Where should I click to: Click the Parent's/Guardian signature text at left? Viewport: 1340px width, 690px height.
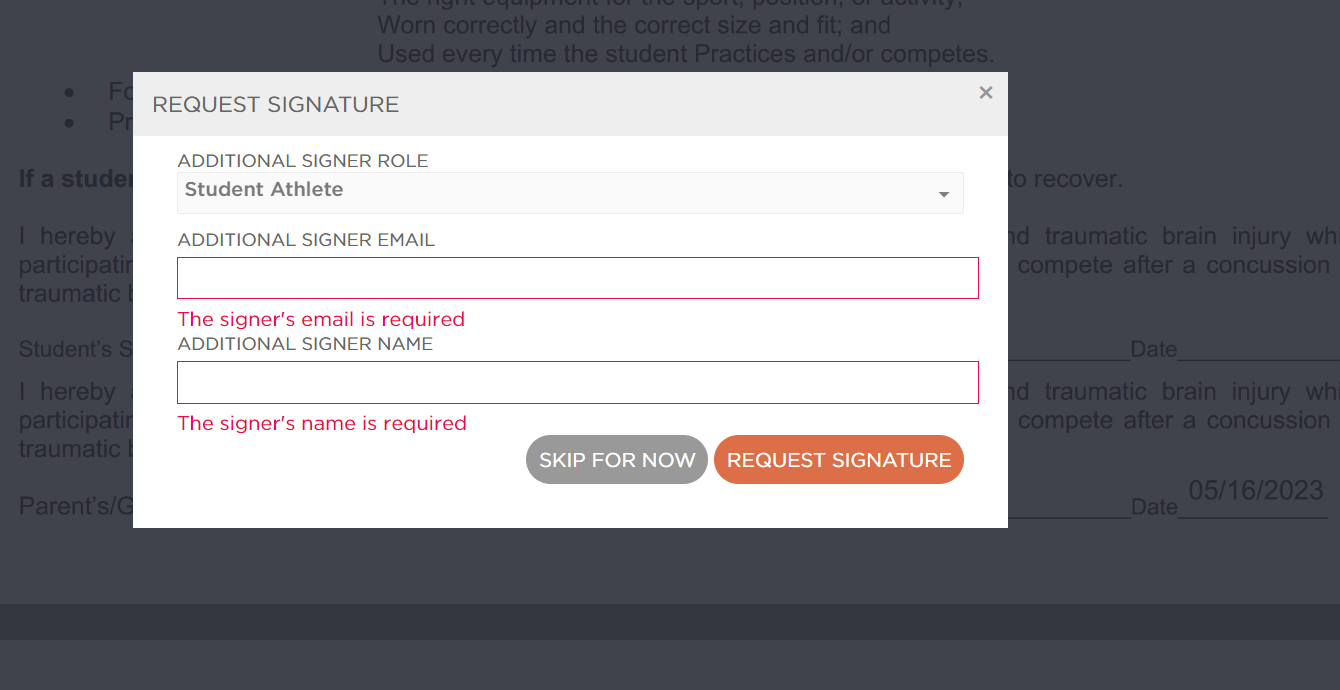pos(76,507)
